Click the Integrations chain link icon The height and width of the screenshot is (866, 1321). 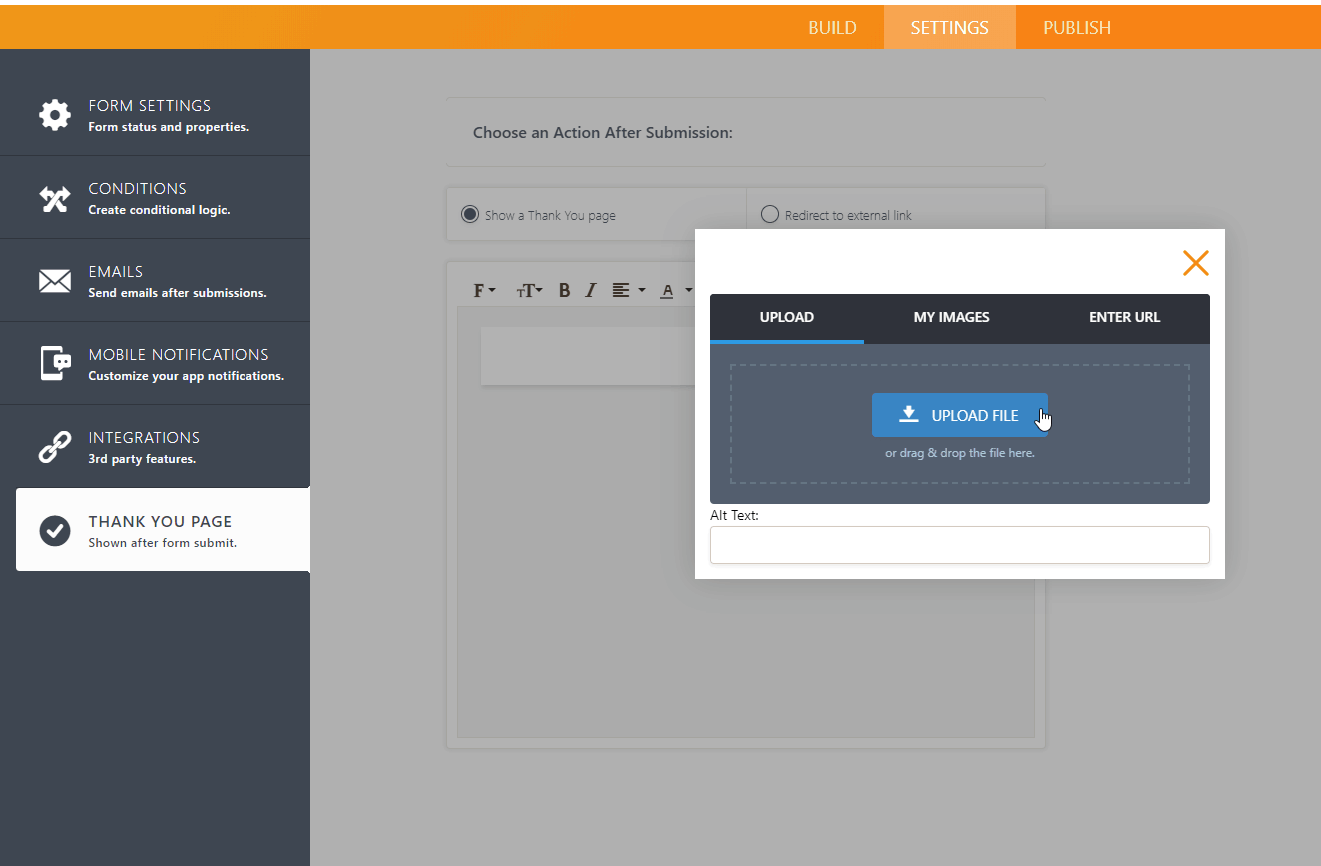click(55, 447)
